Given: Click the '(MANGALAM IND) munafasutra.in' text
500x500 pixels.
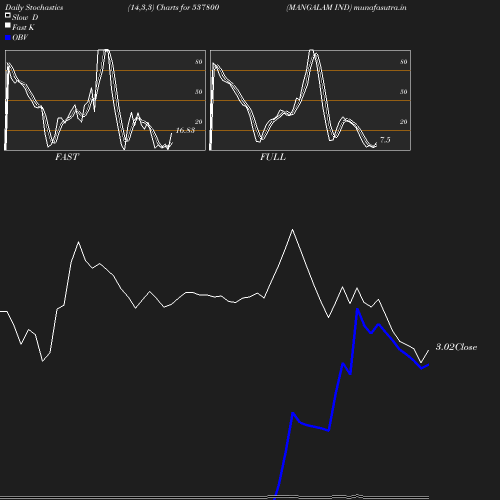Looking at the screenshot, I should pyautogui.click(x=346, y=7).
